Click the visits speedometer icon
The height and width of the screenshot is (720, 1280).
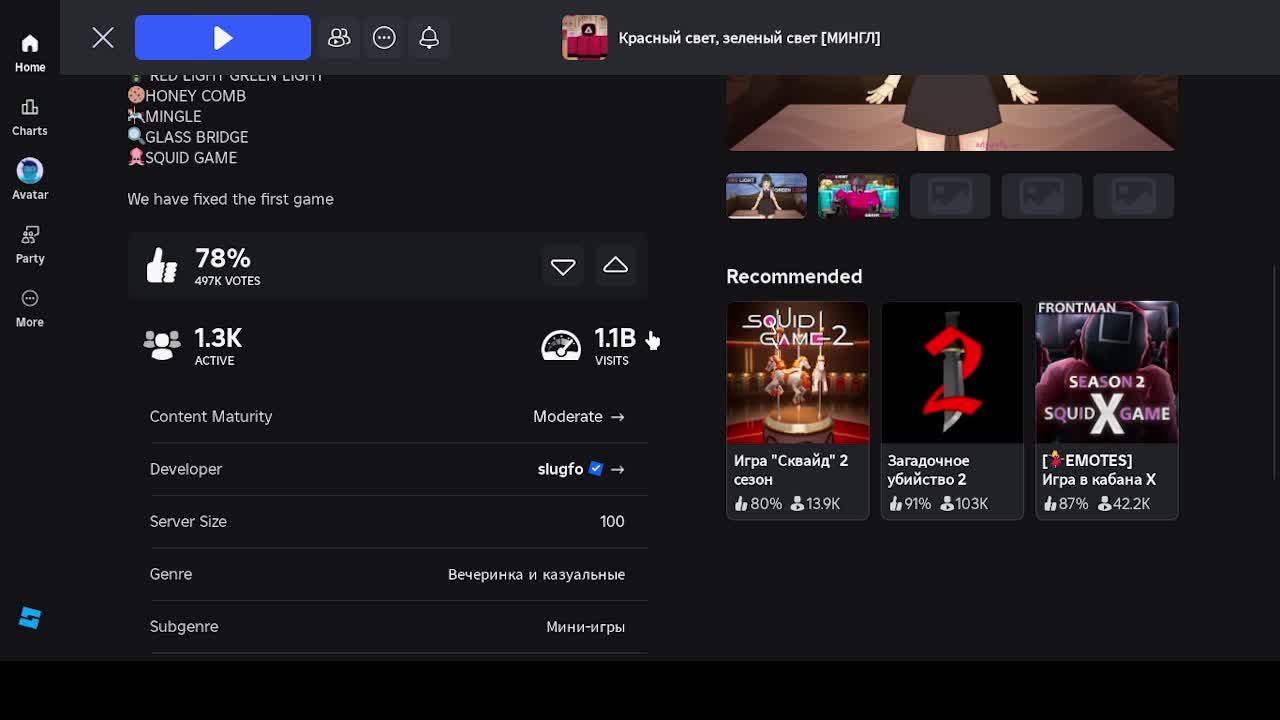(561, 345)
